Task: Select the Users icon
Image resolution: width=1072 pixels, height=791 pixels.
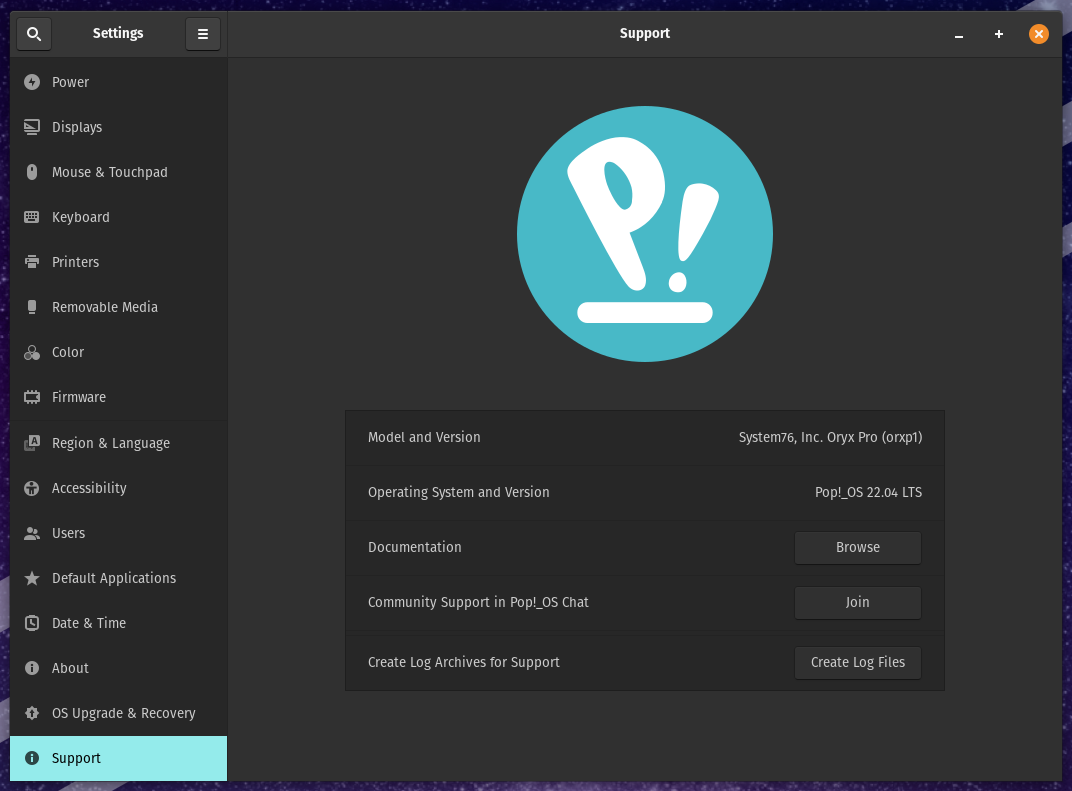Action: tap(31, 533)
